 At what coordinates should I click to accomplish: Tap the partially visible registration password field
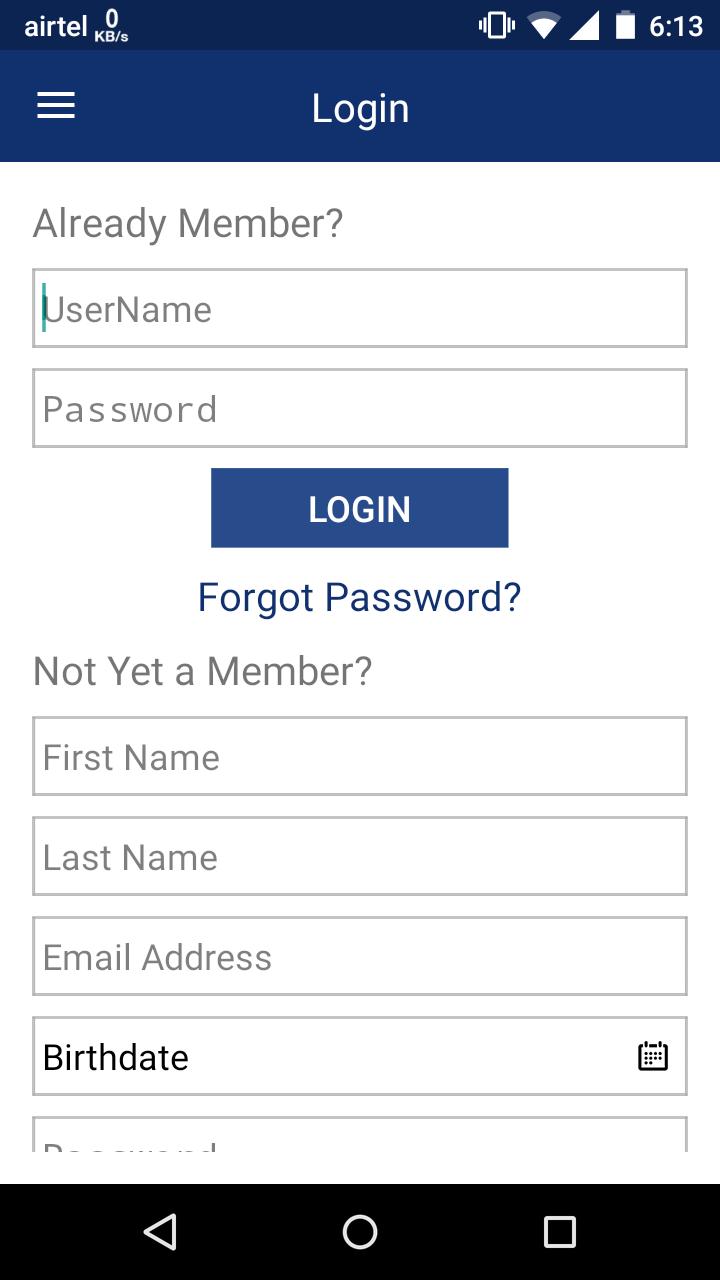360,1137
